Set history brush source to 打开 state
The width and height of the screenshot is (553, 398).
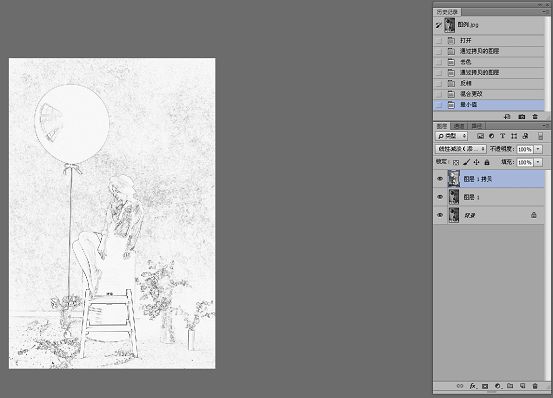438,41
